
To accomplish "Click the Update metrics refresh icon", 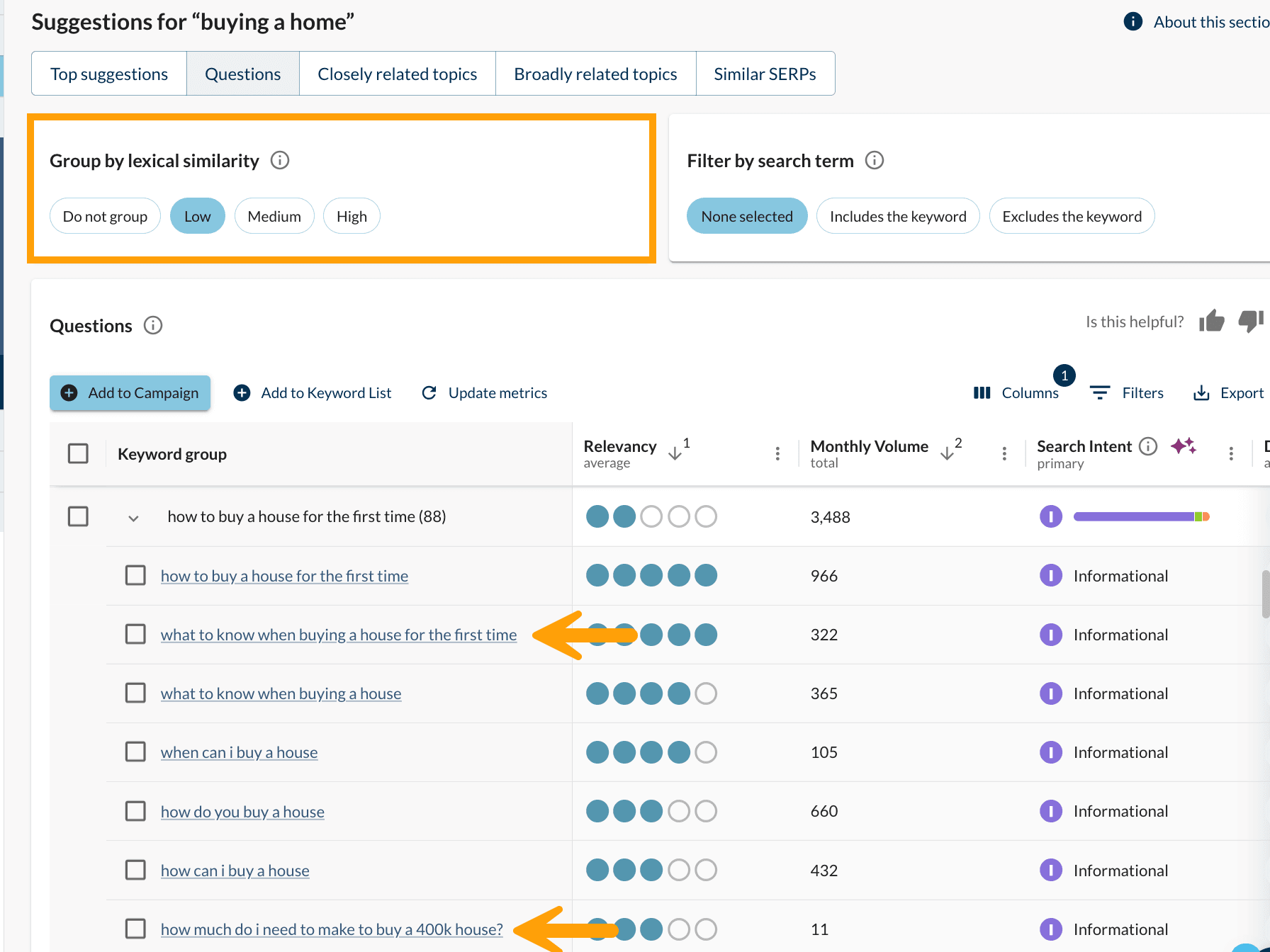I will pos(429,392).
